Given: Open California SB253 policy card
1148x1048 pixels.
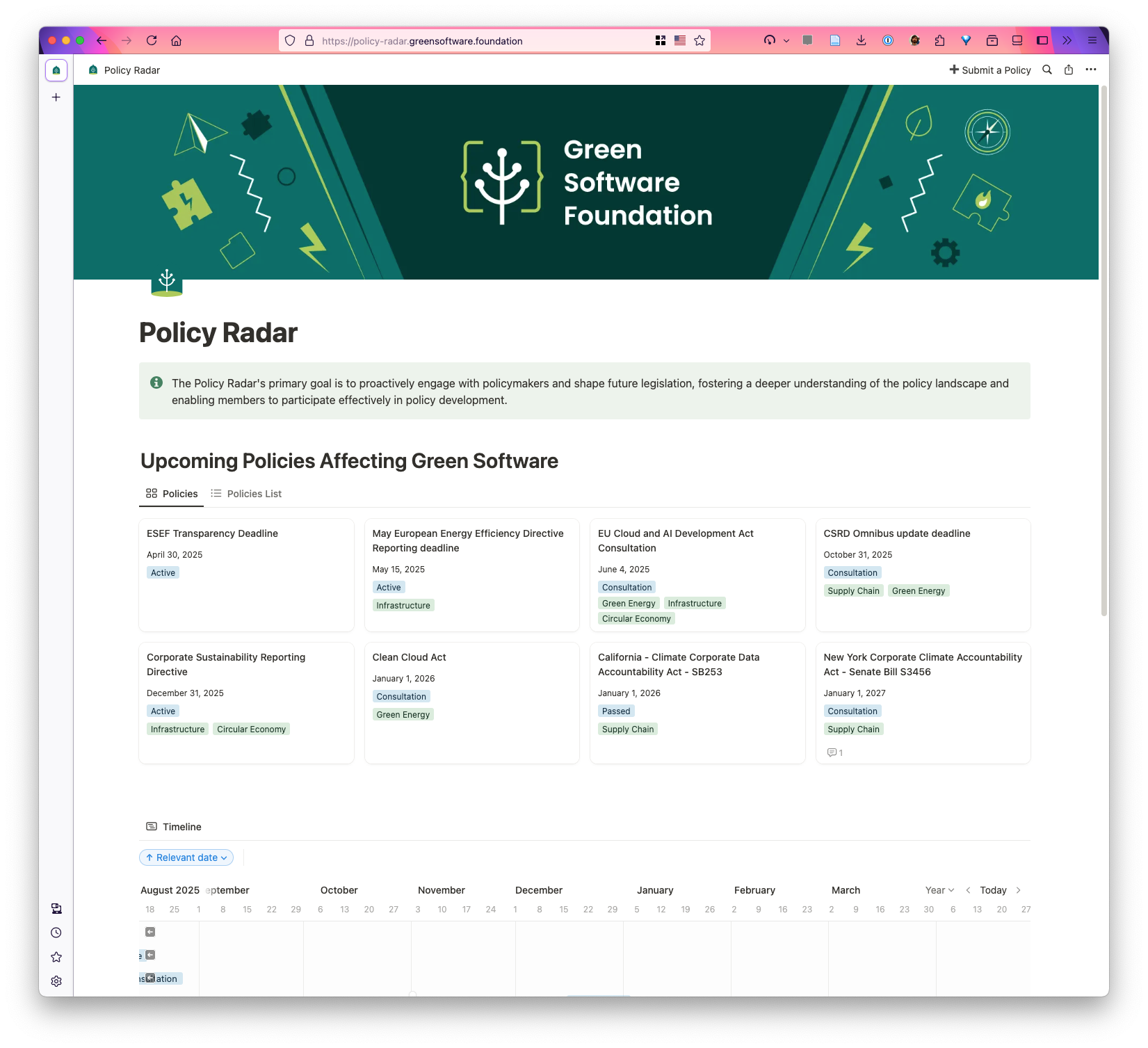Looking at the screenshot, I should 697,702.
